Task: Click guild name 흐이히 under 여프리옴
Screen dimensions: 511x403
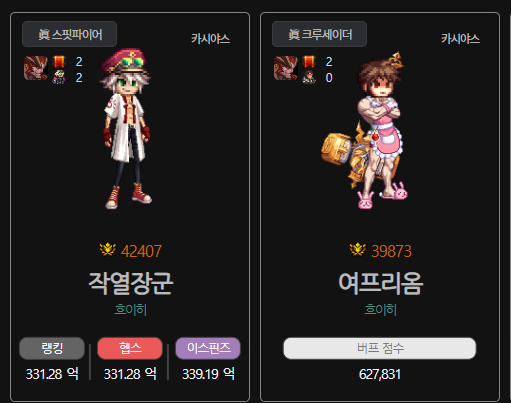Action: coord(380,310)
